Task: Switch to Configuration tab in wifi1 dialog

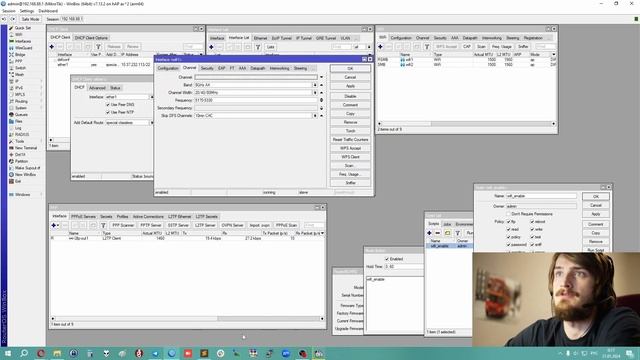Action: (x=168, y=68)
